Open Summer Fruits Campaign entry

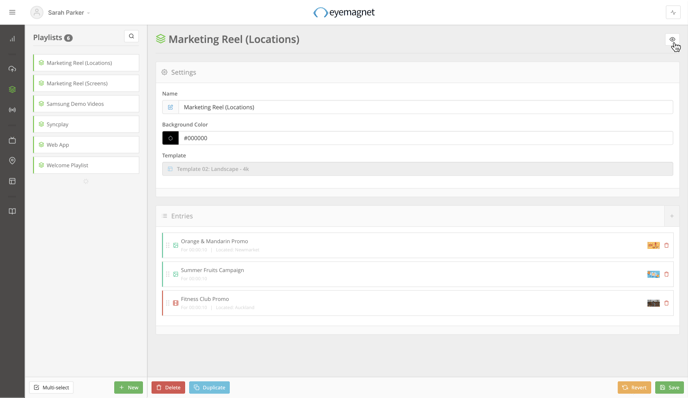417,274
